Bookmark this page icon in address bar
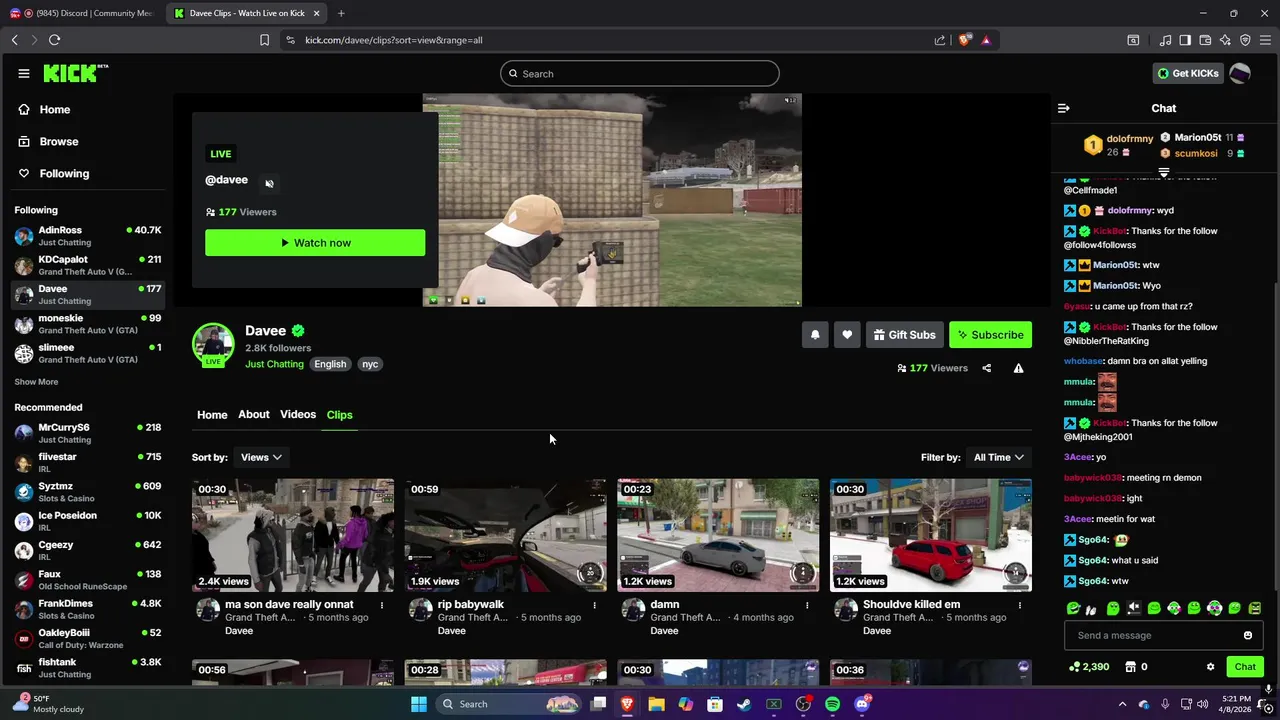The width and height of the screenshot is (1280, 720). pyautogui.click(x=264, y=40)
